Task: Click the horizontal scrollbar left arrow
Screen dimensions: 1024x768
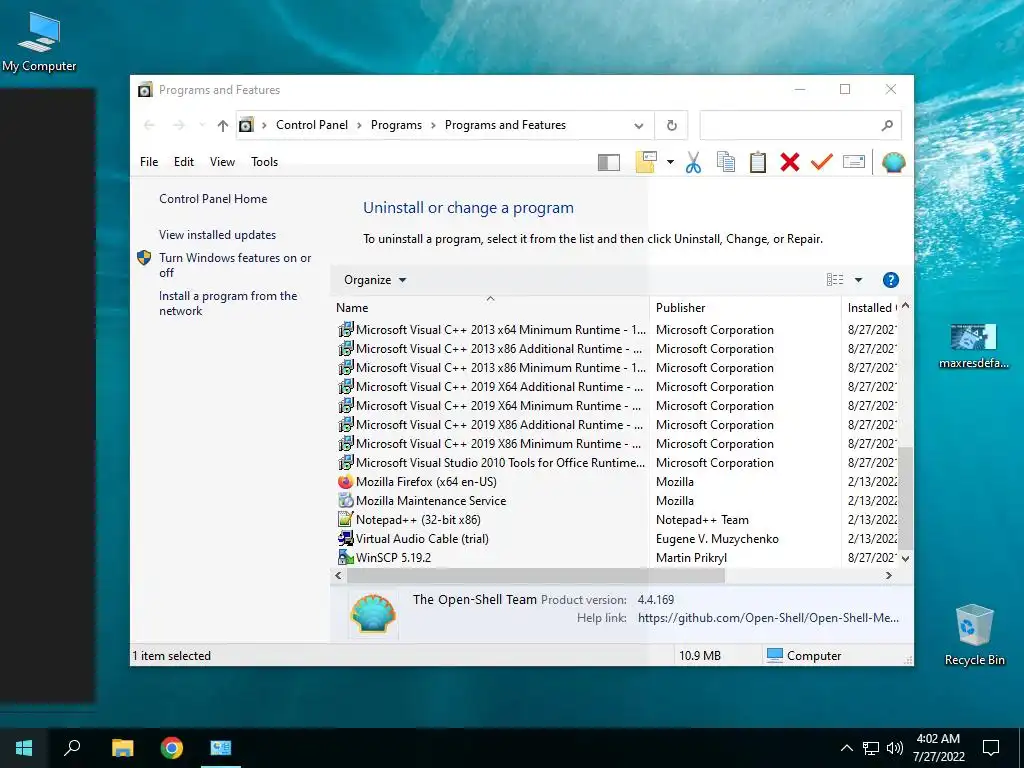Action: (x=338, y=575)
